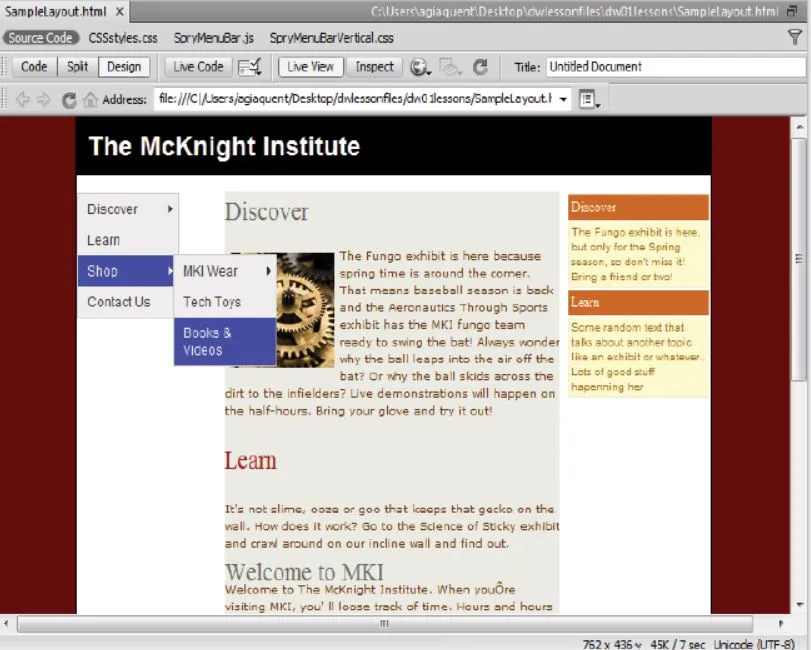Expand the address bar dropdown arrow
Screen dimensions: 811x650
point(563,100)
